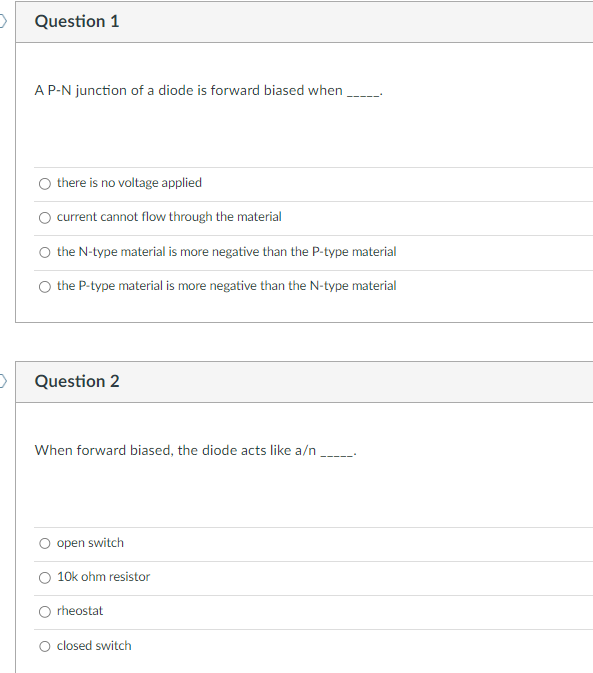Click the 'When forward biased, the diode acts' prompt
593x673 pixels.
(196, 450)
